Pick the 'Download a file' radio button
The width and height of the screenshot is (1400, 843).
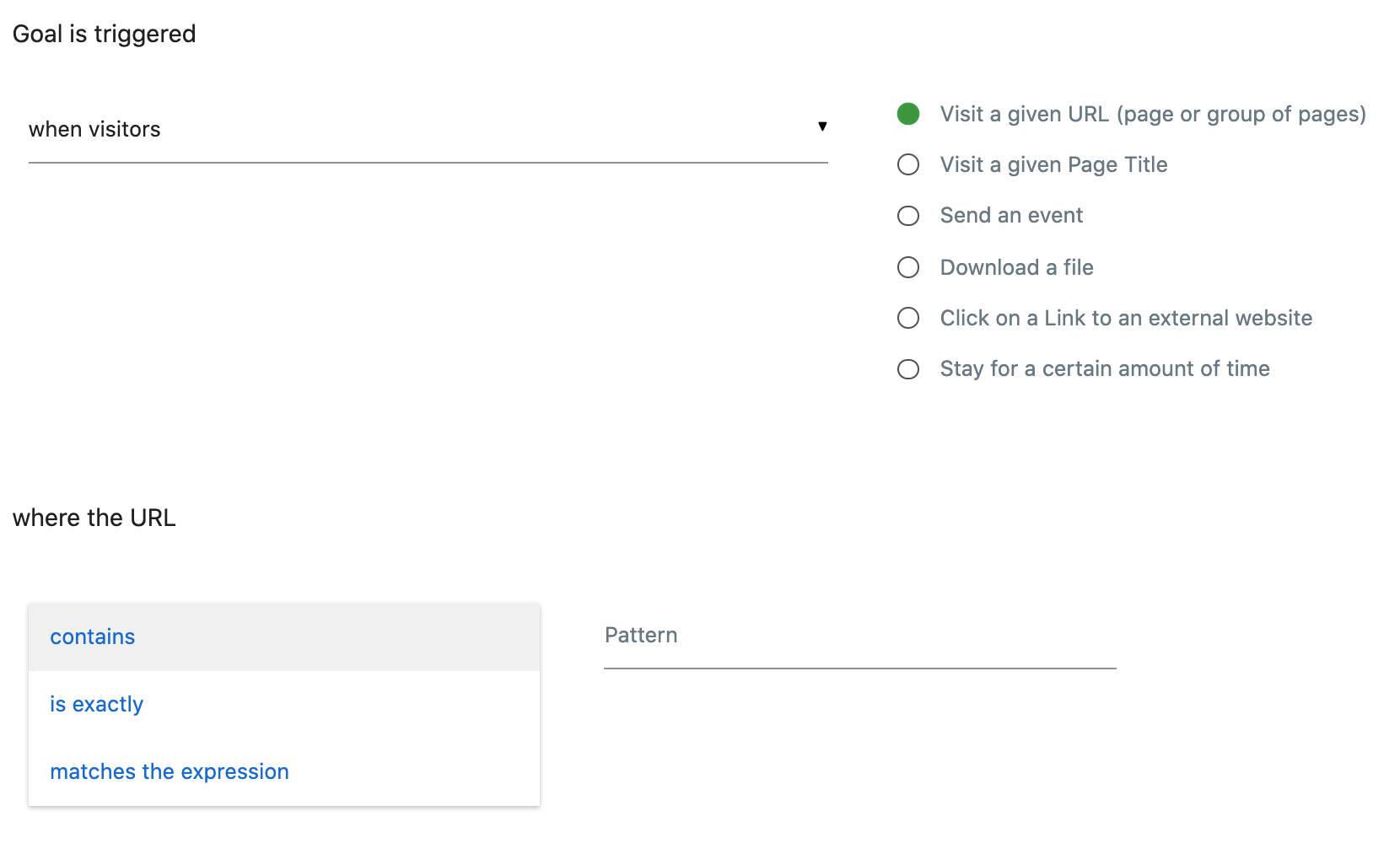point(908,267)
